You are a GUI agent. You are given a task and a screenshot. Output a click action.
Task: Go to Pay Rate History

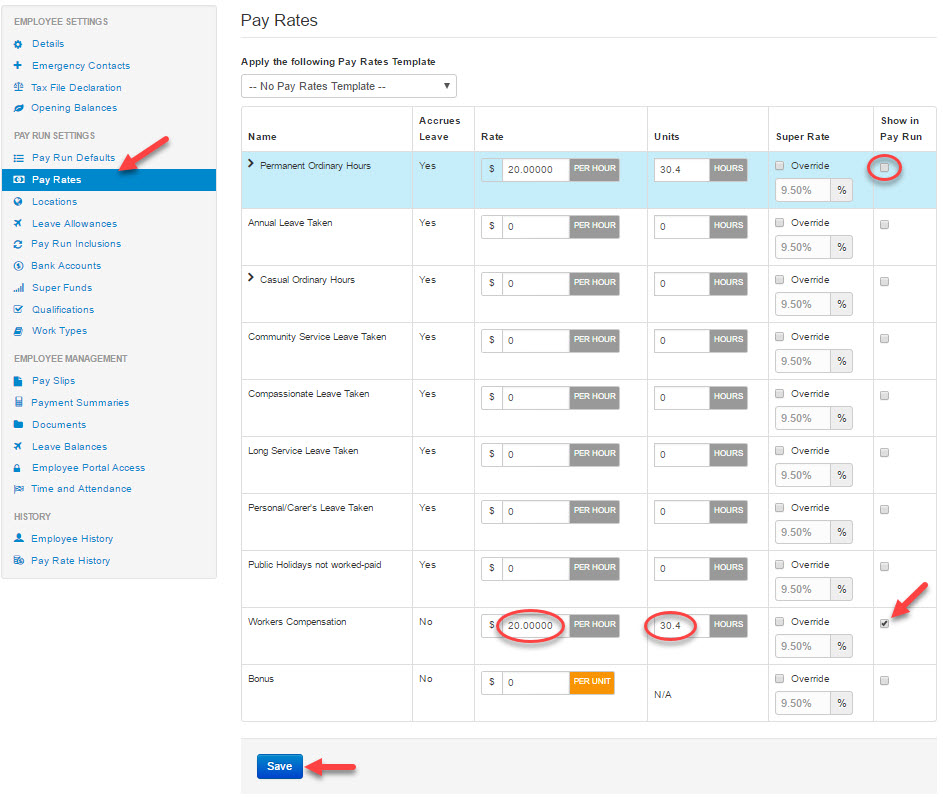(70, 561)
